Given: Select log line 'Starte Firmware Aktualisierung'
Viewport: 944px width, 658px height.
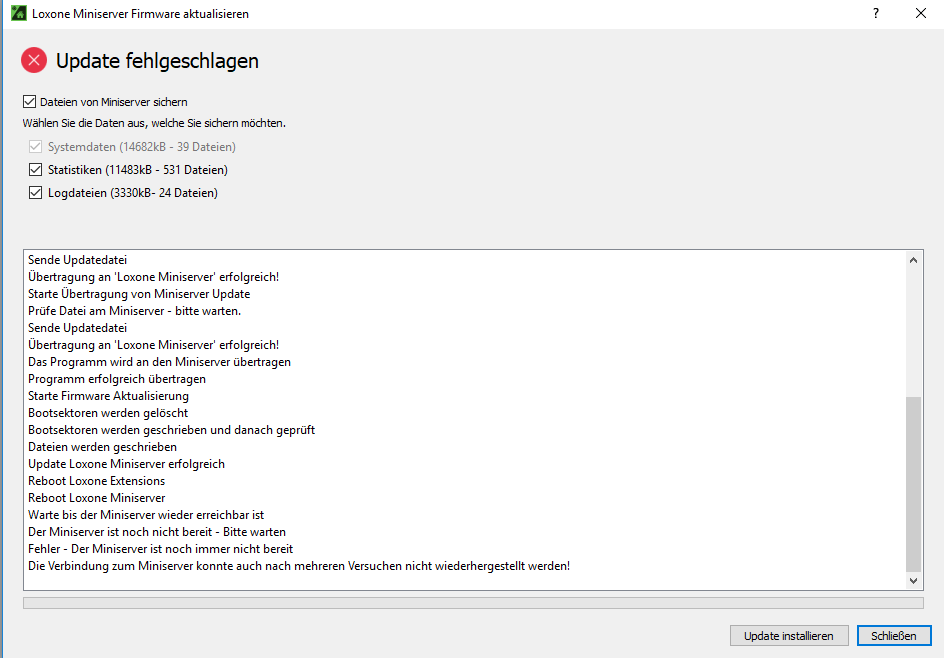Looking at the screenshot, I should 108,396.
